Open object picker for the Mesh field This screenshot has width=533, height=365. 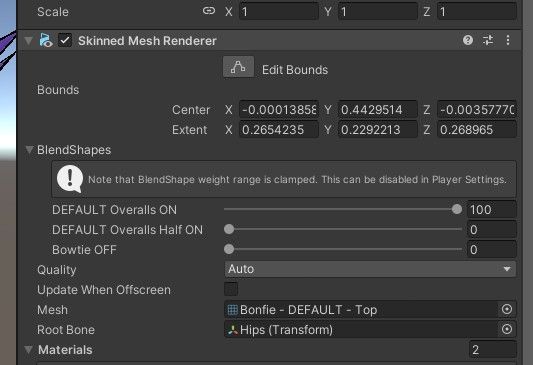[x=507, y=309]
